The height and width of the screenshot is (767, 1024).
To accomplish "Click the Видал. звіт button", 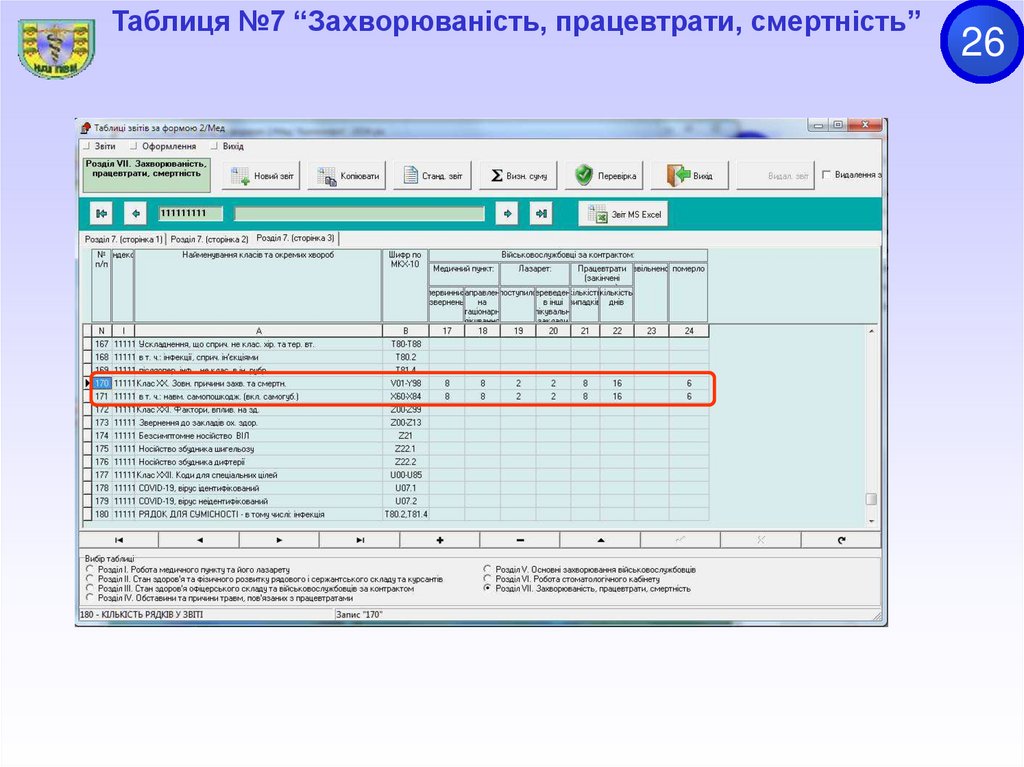I will pos(775,176).
